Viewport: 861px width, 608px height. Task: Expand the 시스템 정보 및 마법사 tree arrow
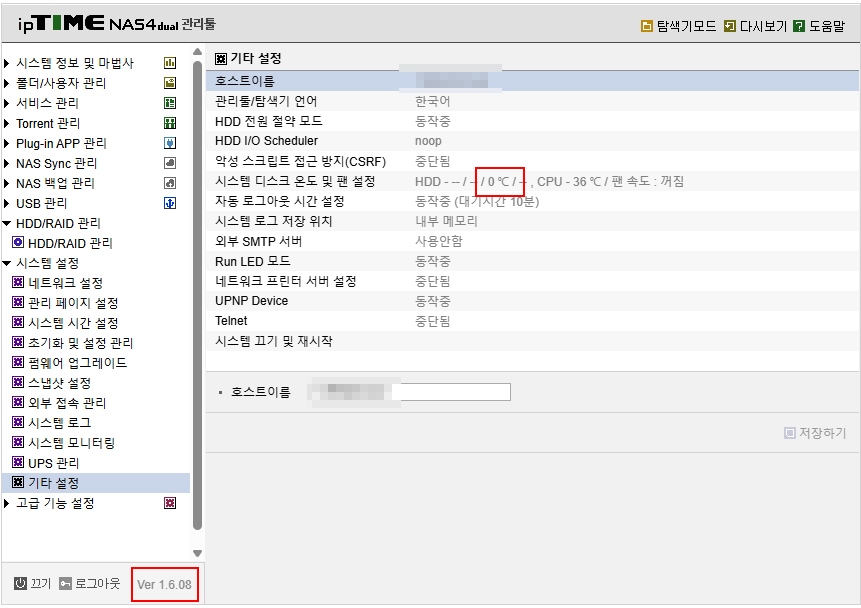7,63
